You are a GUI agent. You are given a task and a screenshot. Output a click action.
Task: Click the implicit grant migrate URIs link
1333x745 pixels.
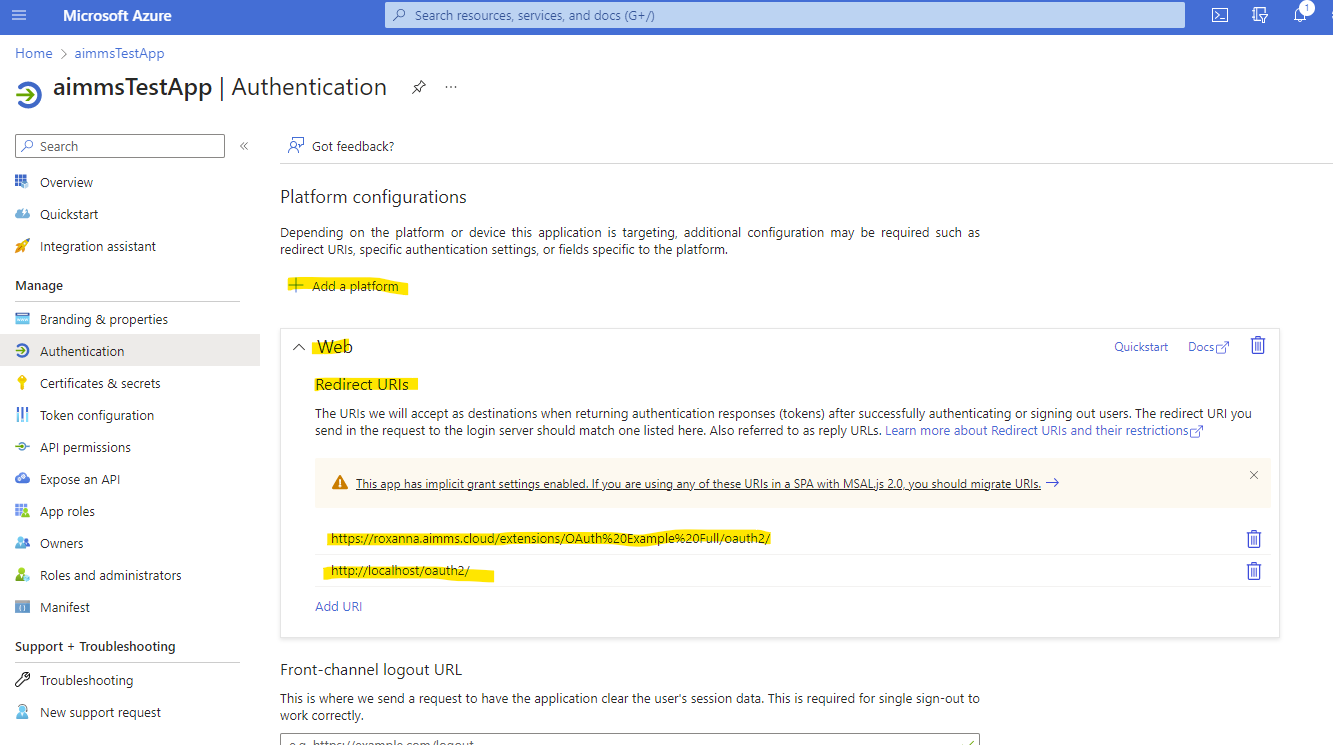(698, 483)
